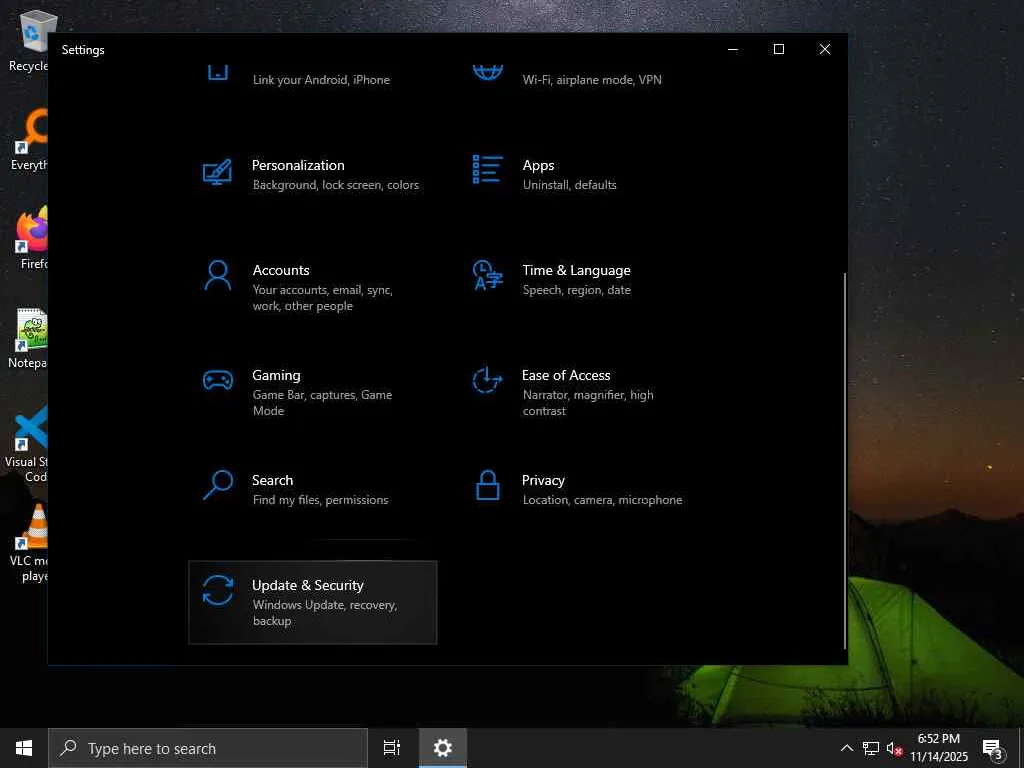Click the Apps list icon
Viewport: 1024px width, 768px height.
(x=487, y=170)
